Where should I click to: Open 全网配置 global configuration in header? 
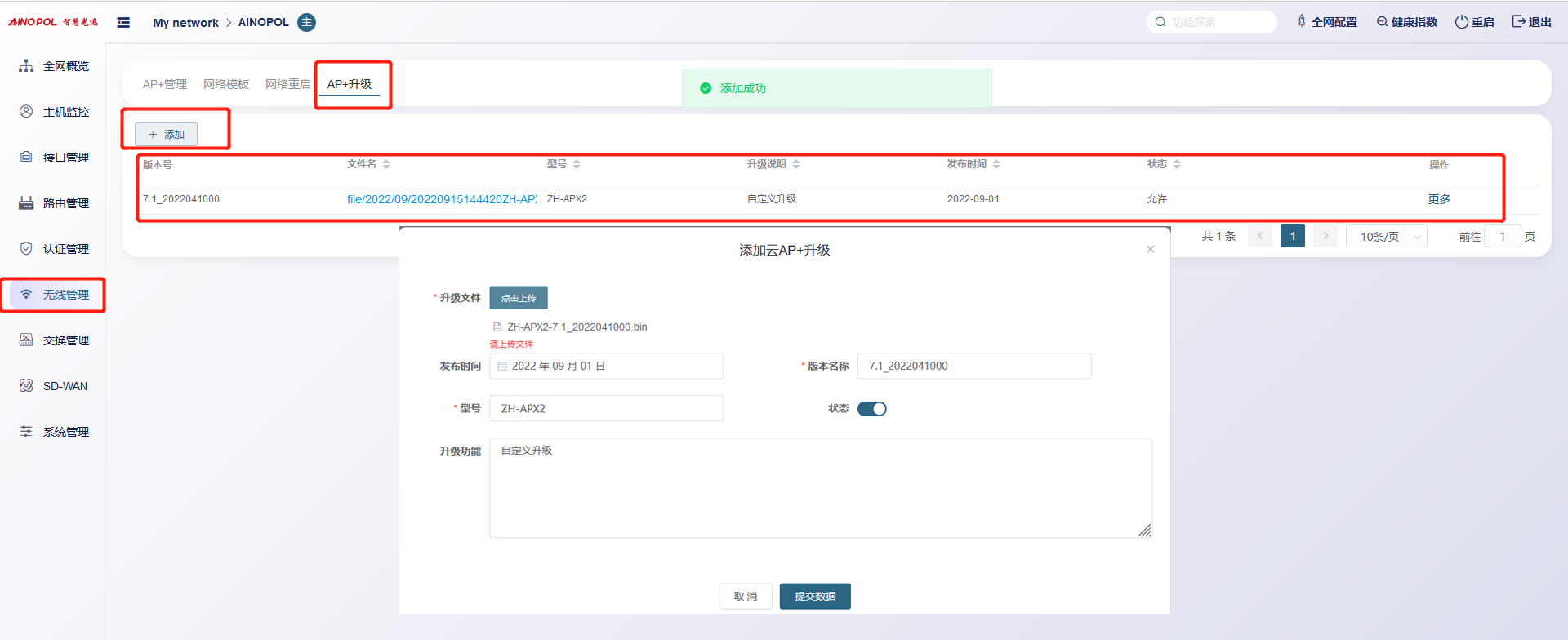click(1327, 22)
